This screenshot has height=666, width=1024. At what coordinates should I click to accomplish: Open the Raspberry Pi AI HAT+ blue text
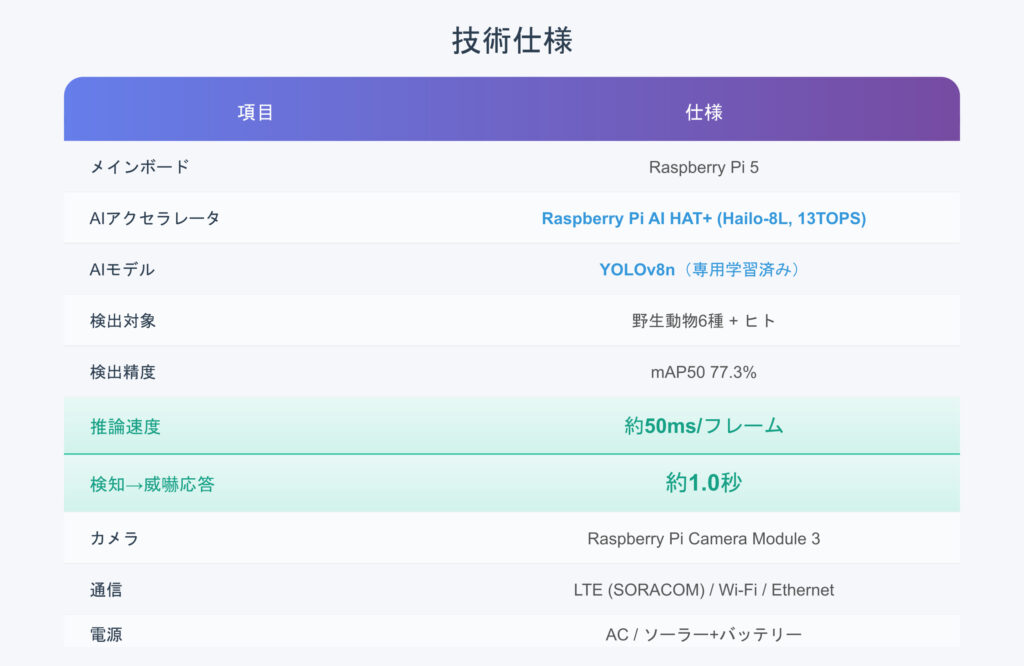(703, 218)
